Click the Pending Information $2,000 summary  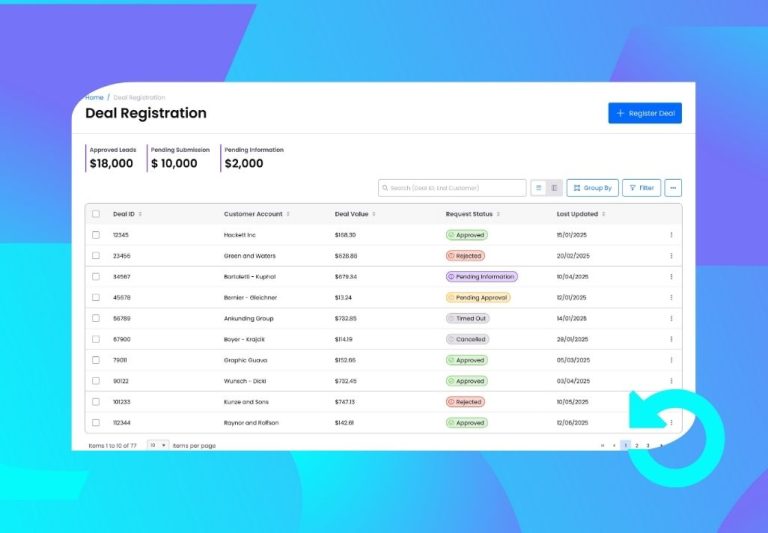tap(253, 158)
